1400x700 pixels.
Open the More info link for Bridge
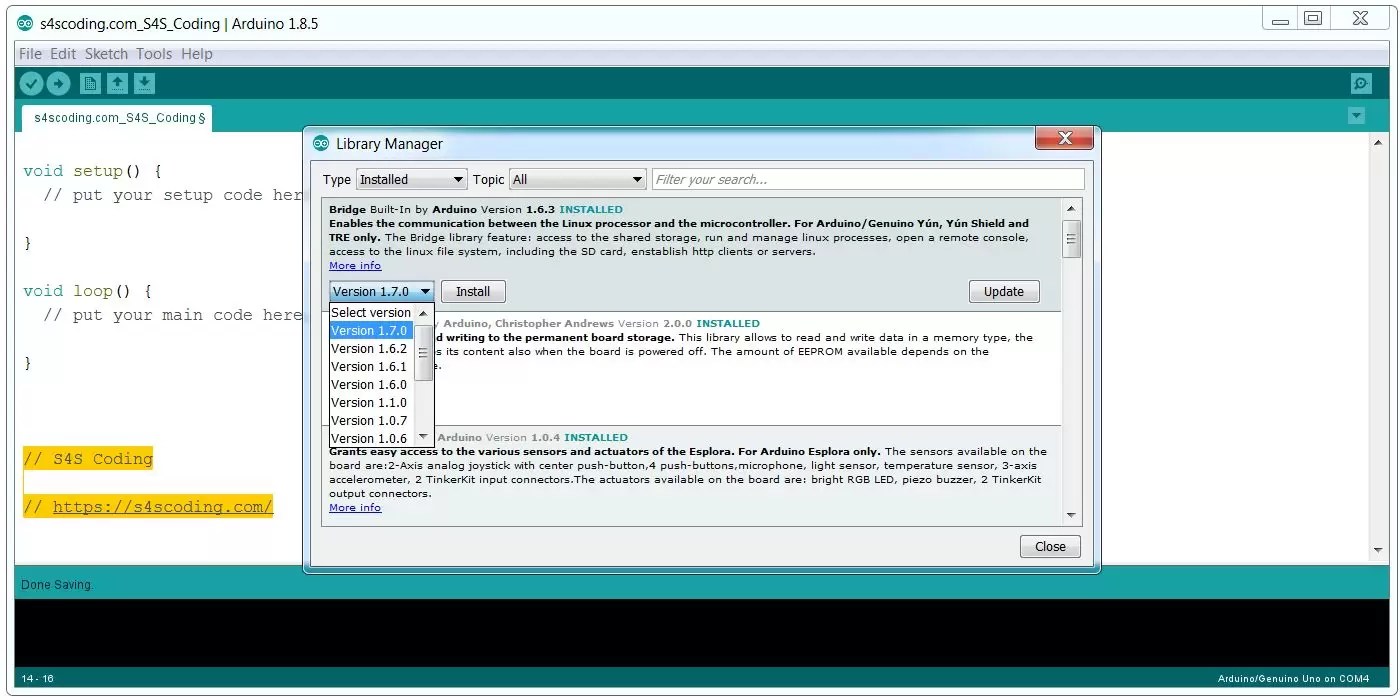tap(355, 265)
